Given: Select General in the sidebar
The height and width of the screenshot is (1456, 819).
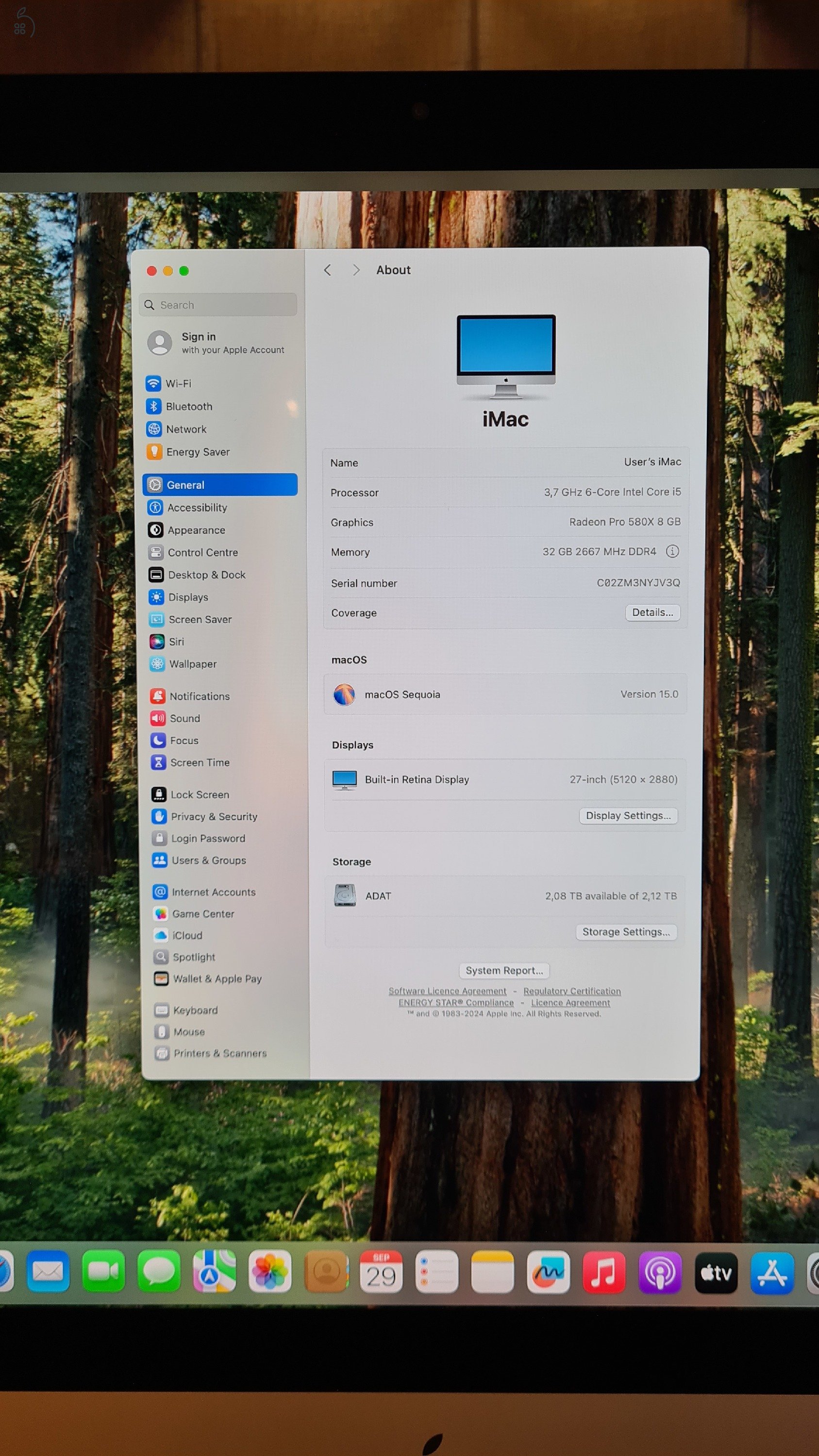Looking at the screenshot, I should point(220,485).
